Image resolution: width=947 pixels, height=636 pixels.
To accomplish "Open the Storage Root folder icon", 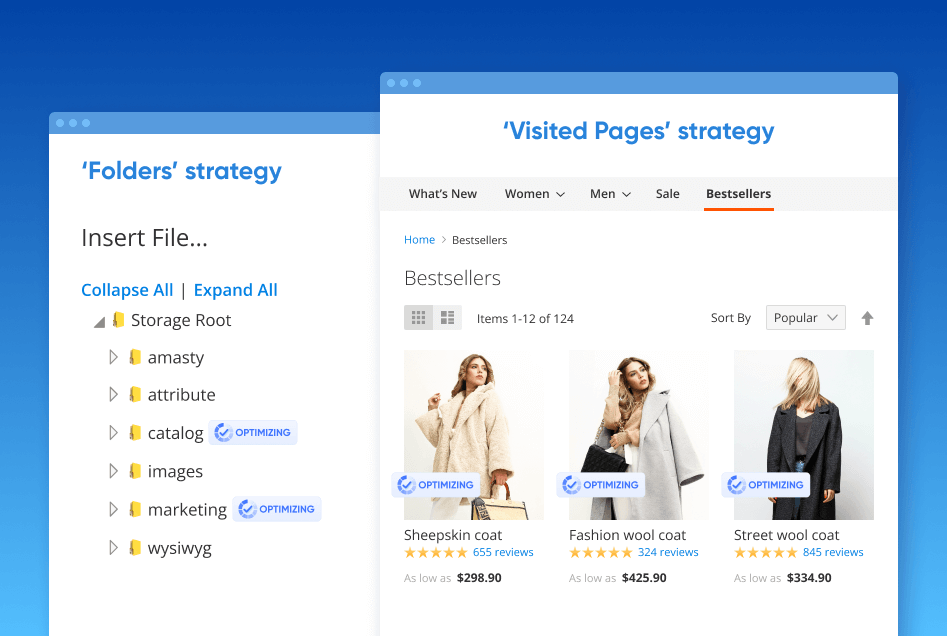I will pyautogui.click(x=119, y=320).
